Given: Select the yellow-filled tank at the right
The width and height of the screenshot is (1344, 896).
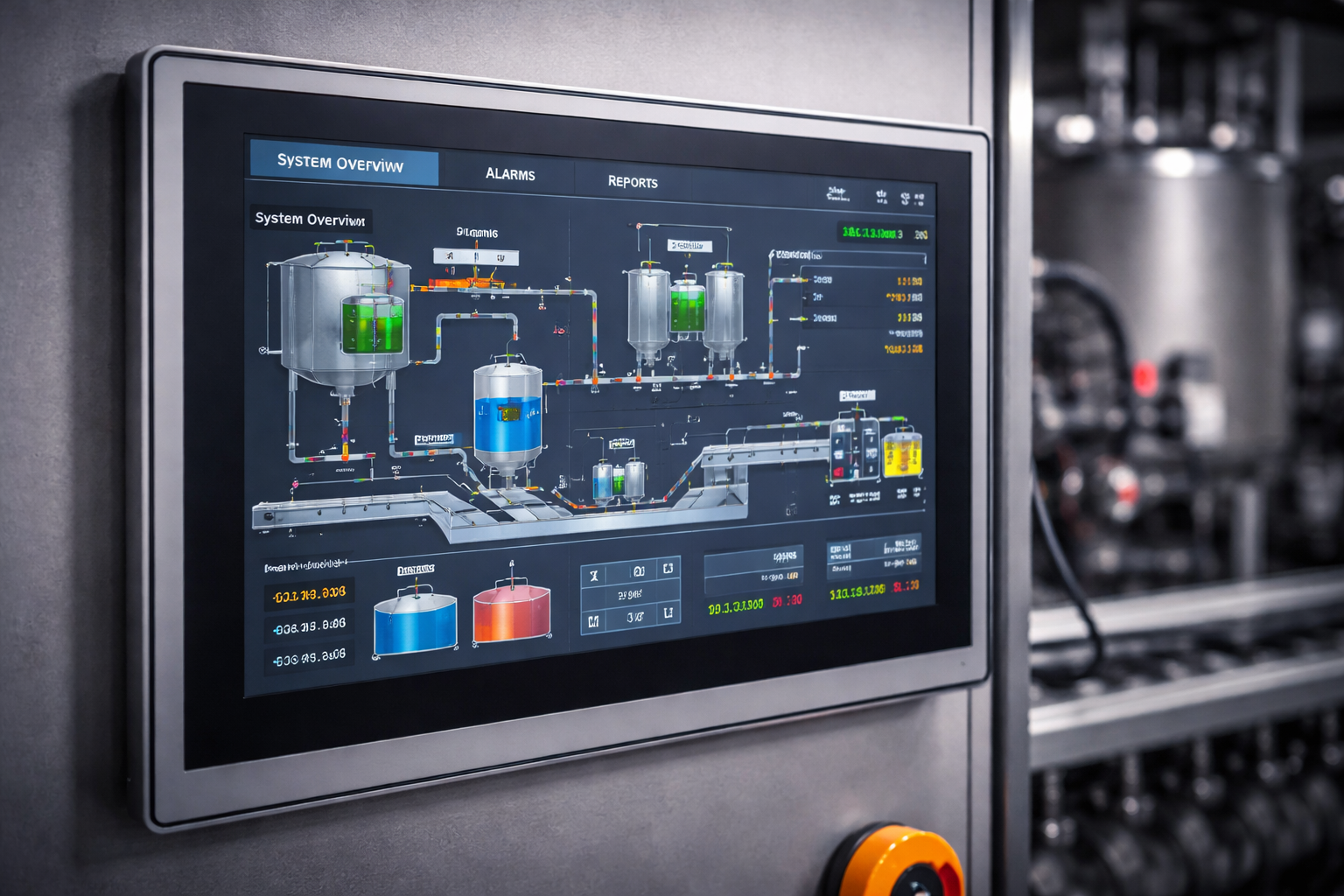Looking at the screenshot, I should pos(902,453).
